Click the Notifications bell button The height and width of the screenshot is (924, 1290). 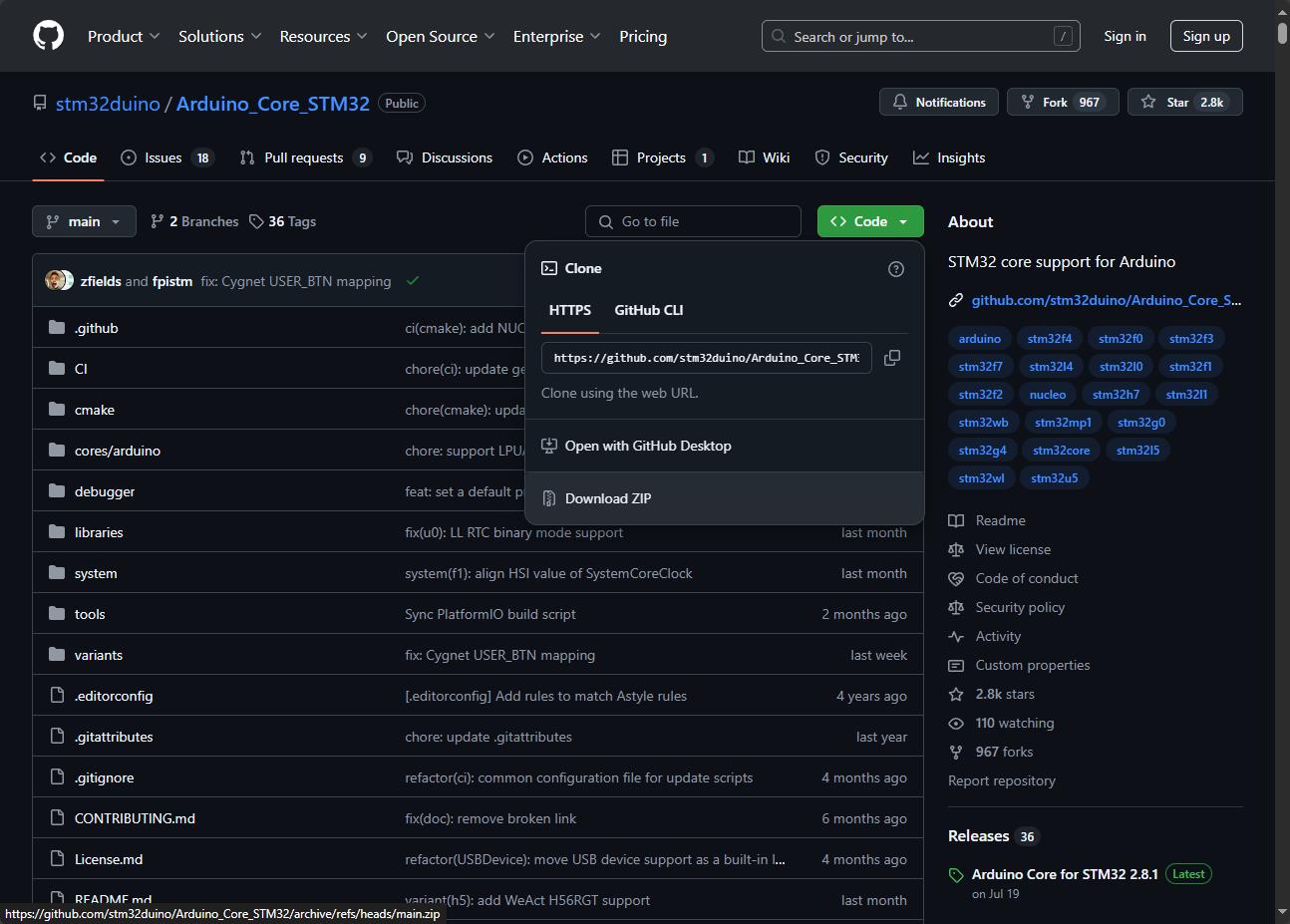tap(939, 102)
